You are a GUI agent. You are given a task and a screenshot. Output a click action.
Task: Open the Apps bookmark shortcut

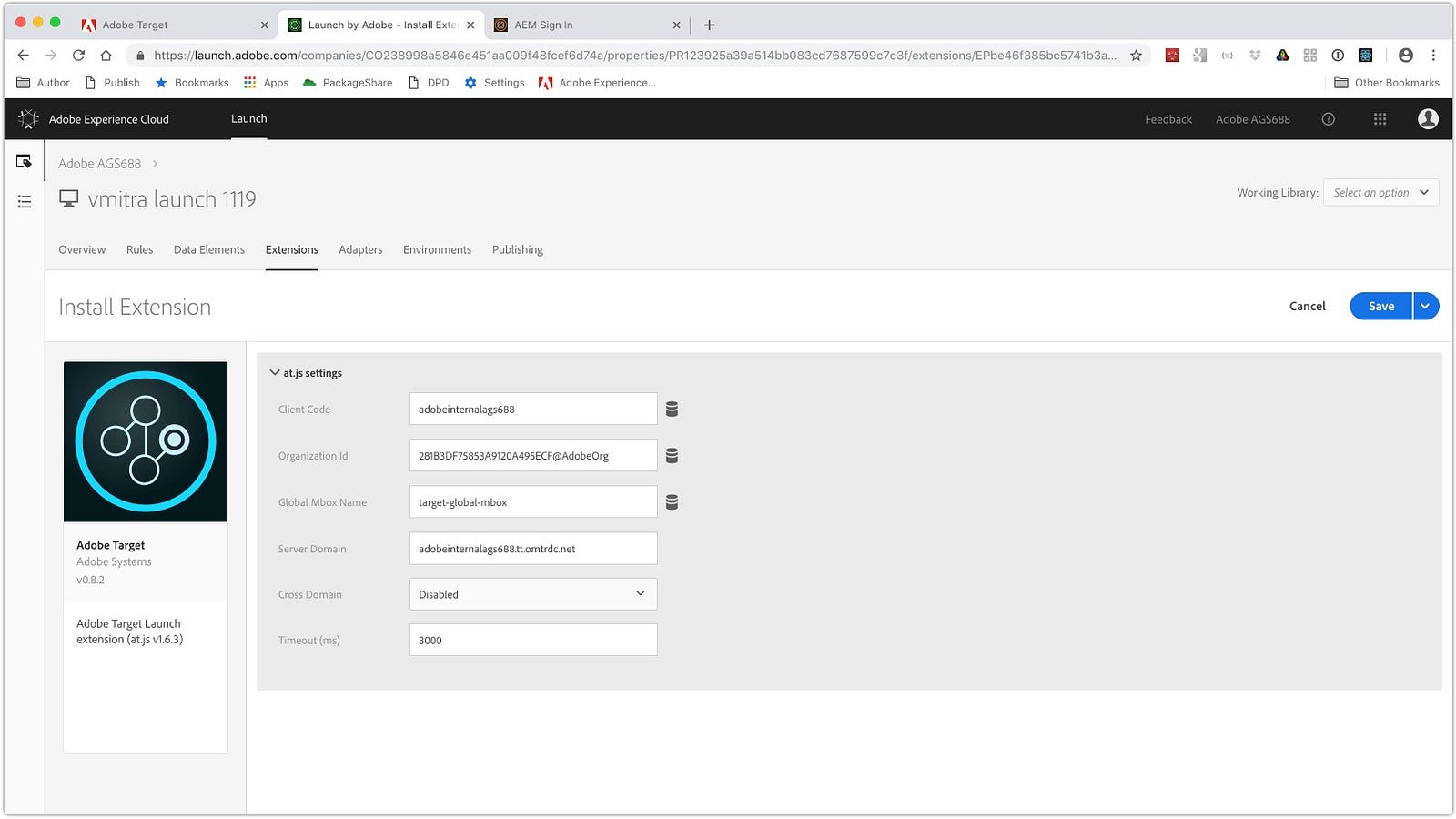(266, 83)
